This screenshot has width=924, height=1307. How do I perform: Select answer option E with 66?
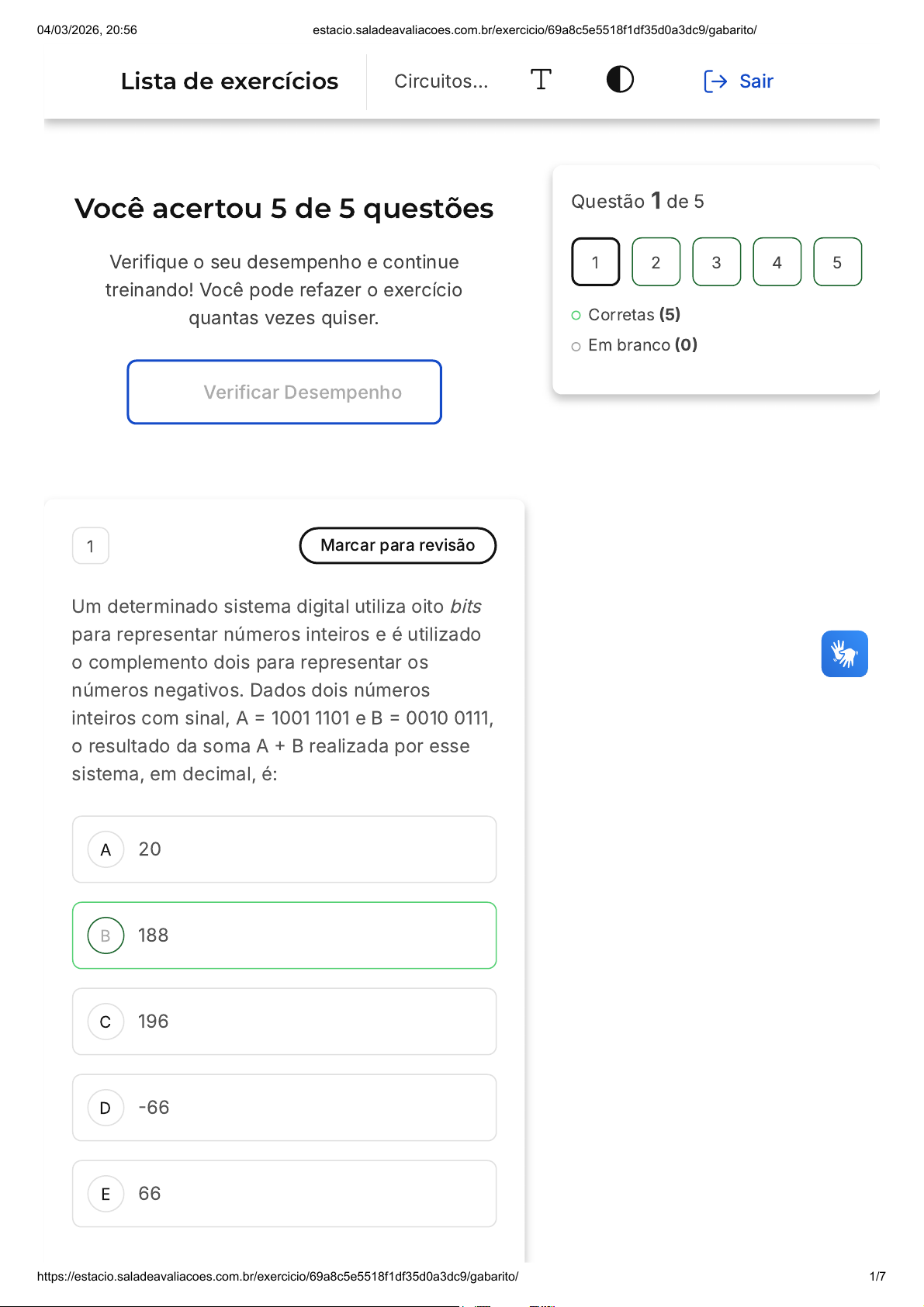284,1194
